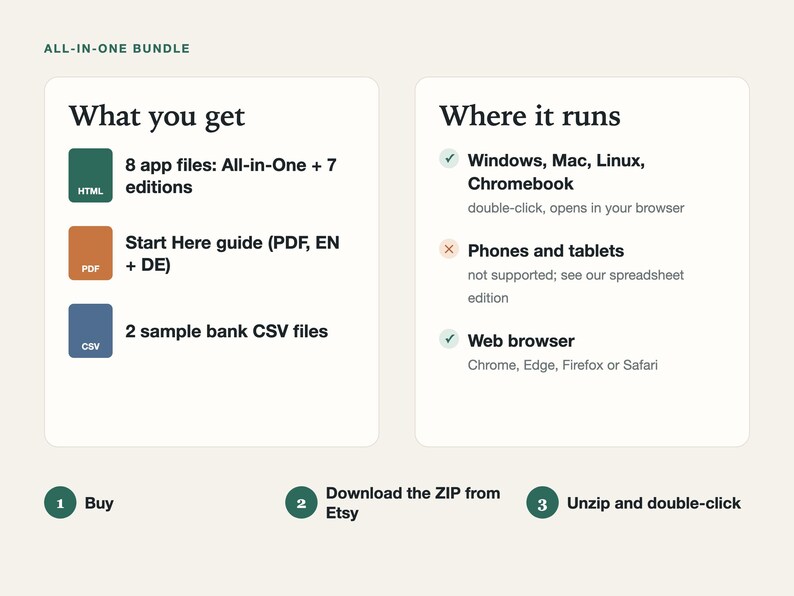The image size is (794, 596).
Task: Click 'Download the ZIP from Etsy' step text
Action: pyautogui.click(x=413, y=503)
